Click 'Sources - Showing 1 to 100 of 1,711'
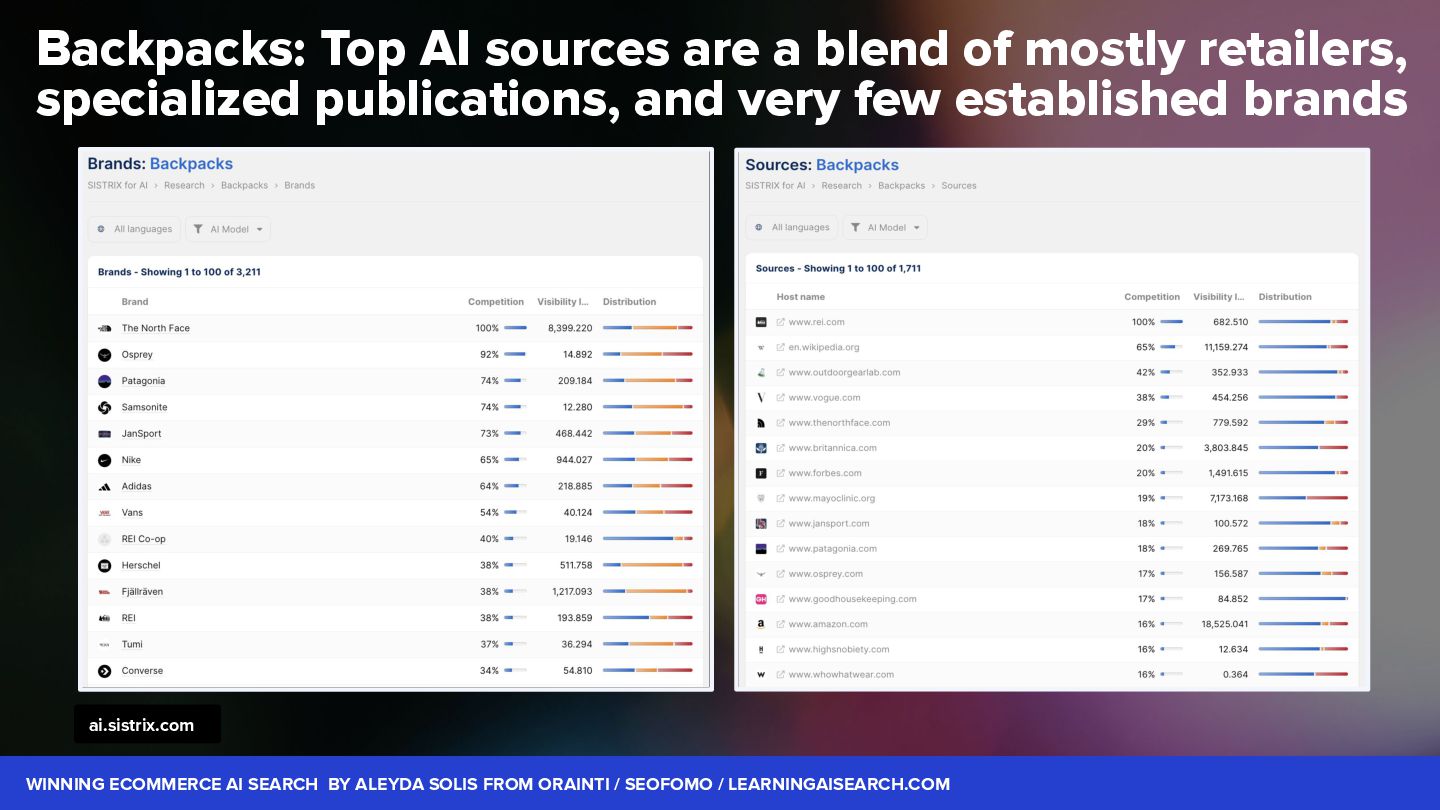1440x810 pixels. point(838,268)
